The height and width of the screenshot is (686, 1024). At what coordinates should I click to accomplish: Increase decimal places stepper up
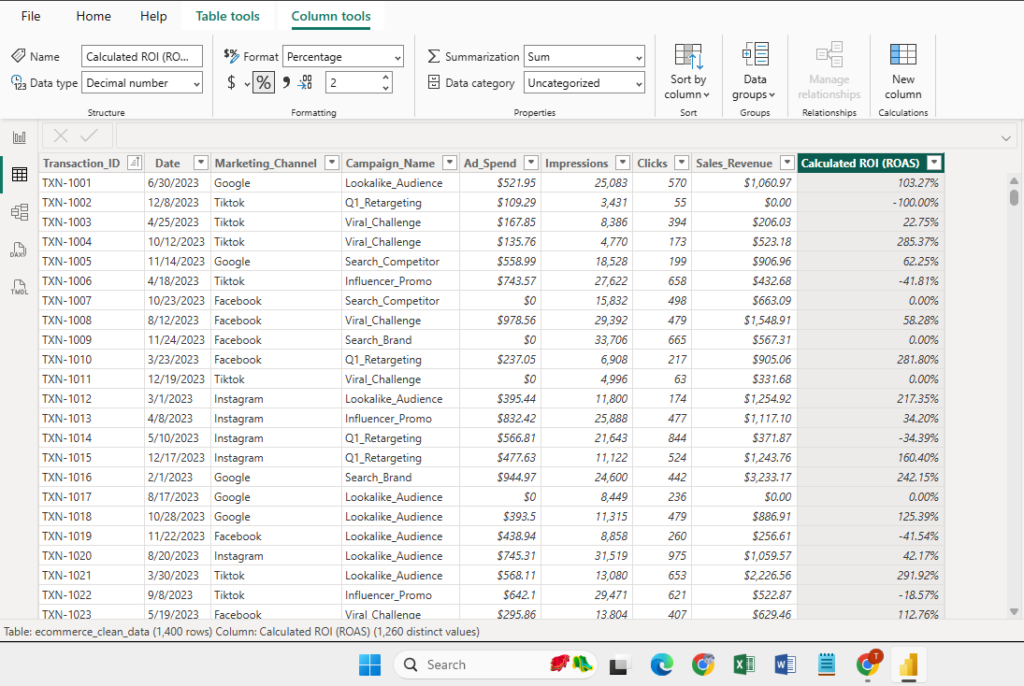coord(386,77)
